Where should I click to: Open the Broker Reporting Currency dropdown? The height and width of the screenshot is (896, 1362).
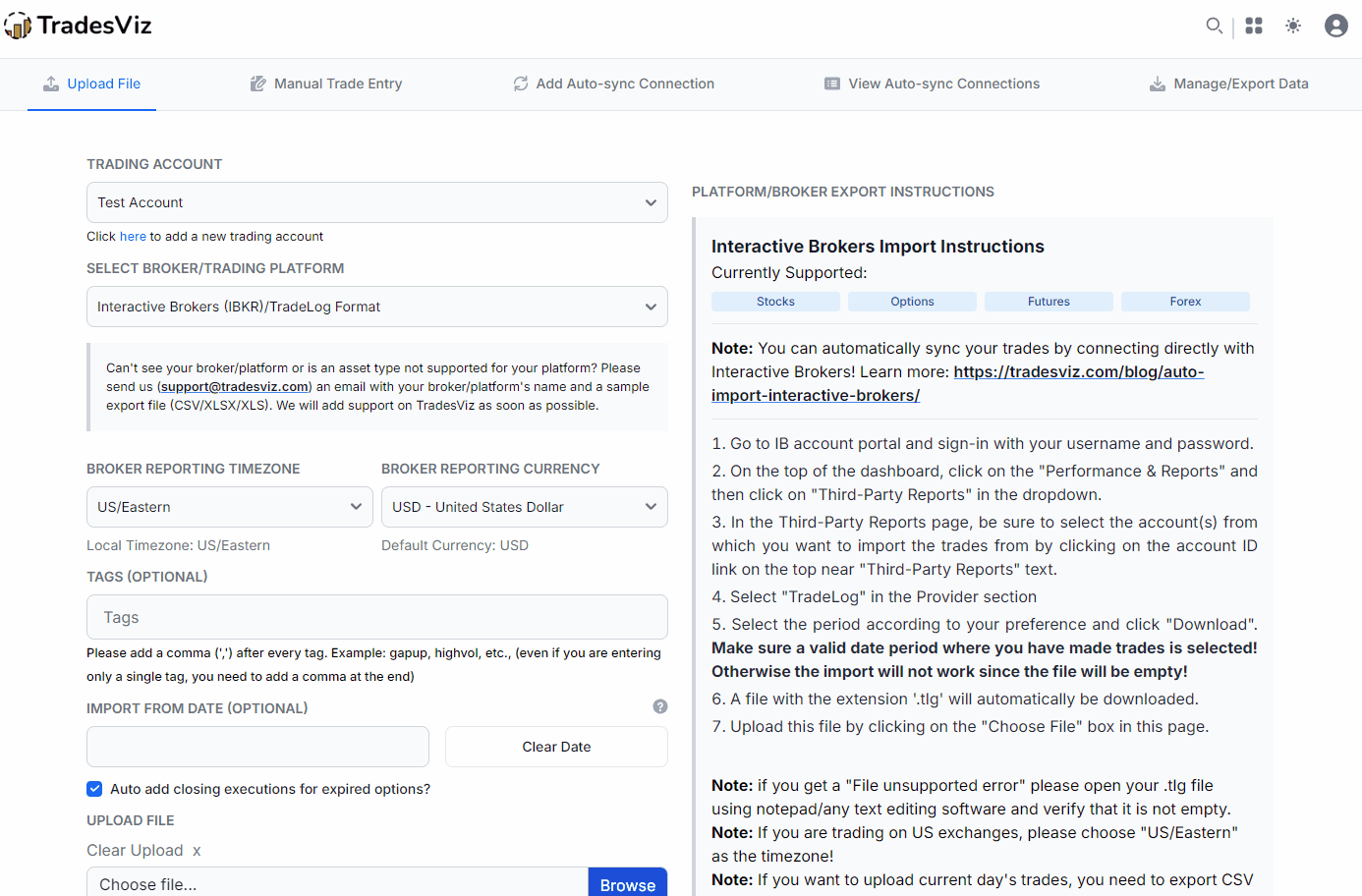tap(524, 507)
